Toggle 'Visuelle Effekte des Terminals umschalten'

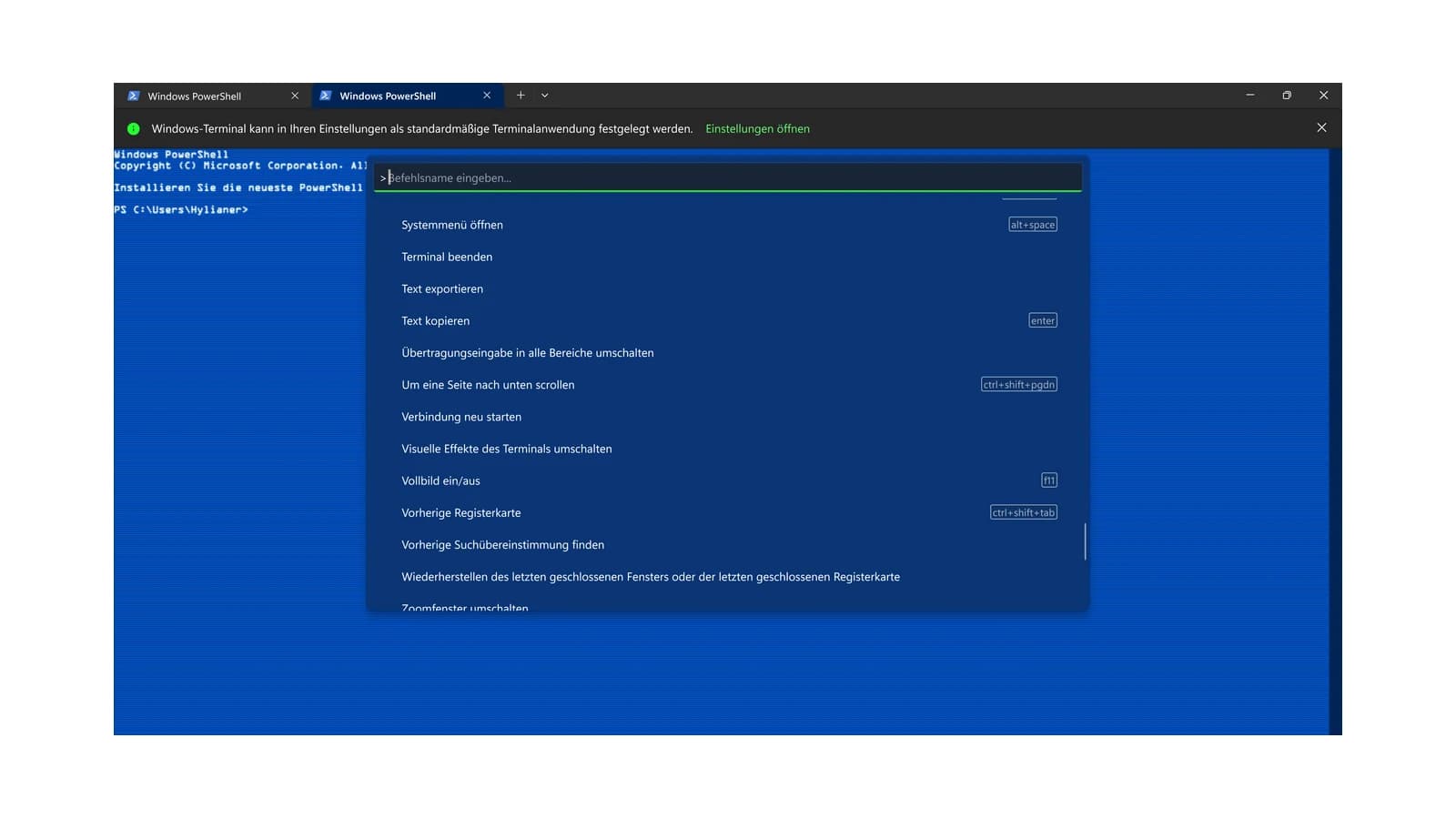[x=728, y=449]
